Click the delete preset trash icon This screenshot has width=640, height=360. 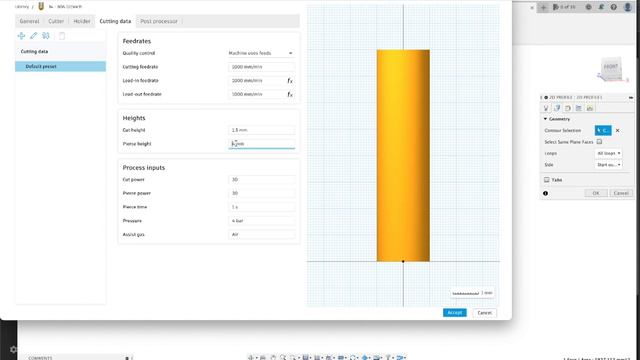[x=62, y=36]
